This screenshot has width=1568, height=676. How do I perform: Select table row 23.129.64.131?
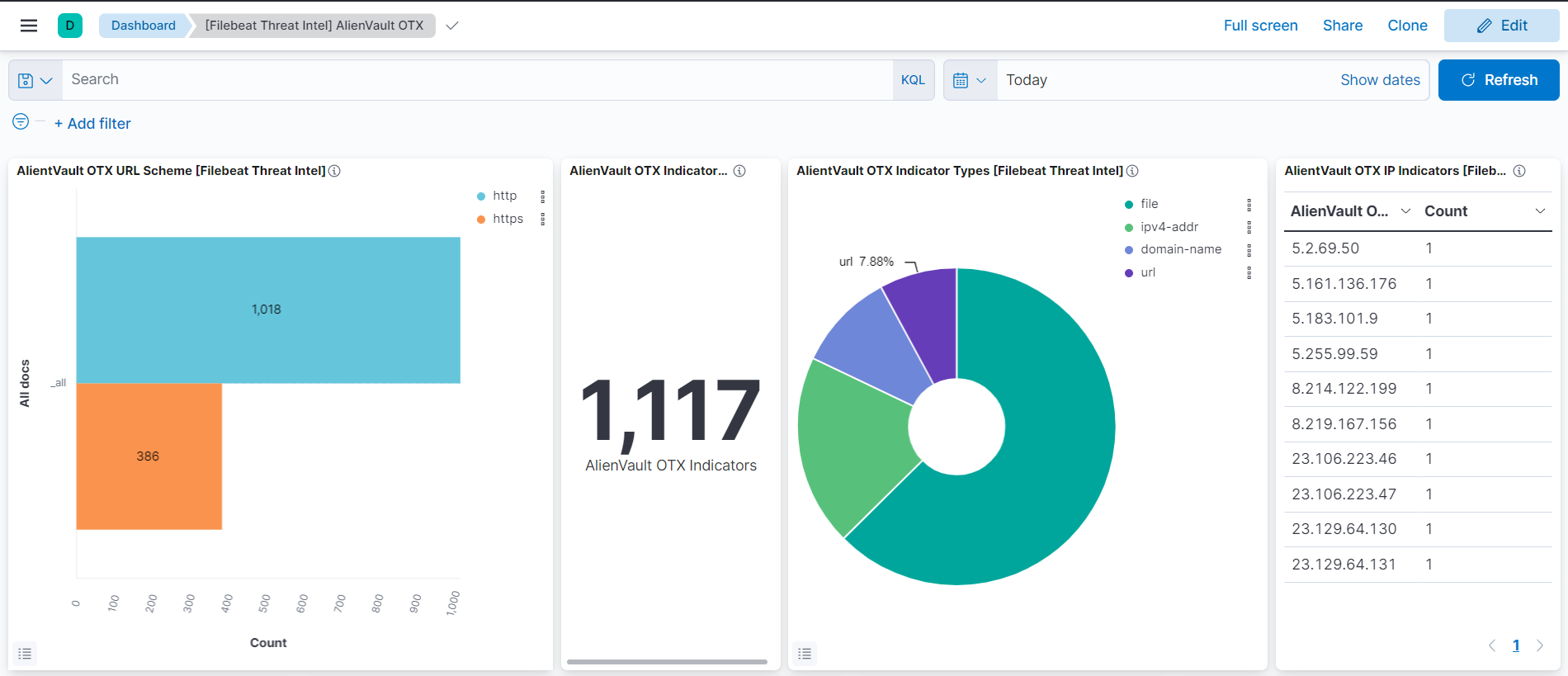[1418, 565]
